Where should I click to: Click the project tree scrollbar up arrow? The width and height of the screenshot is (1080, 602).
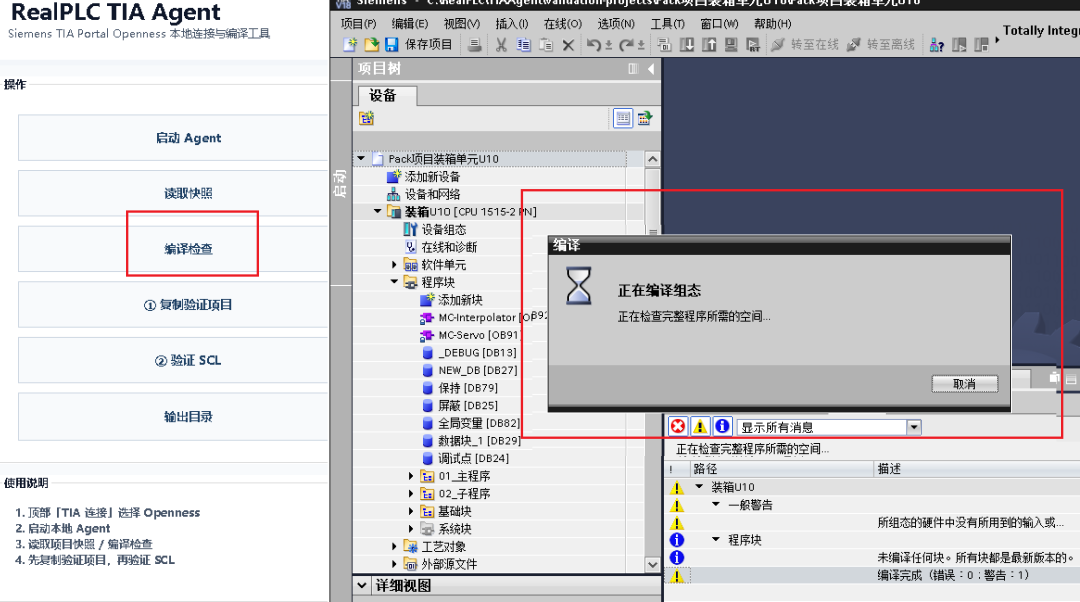pos(652,159)
